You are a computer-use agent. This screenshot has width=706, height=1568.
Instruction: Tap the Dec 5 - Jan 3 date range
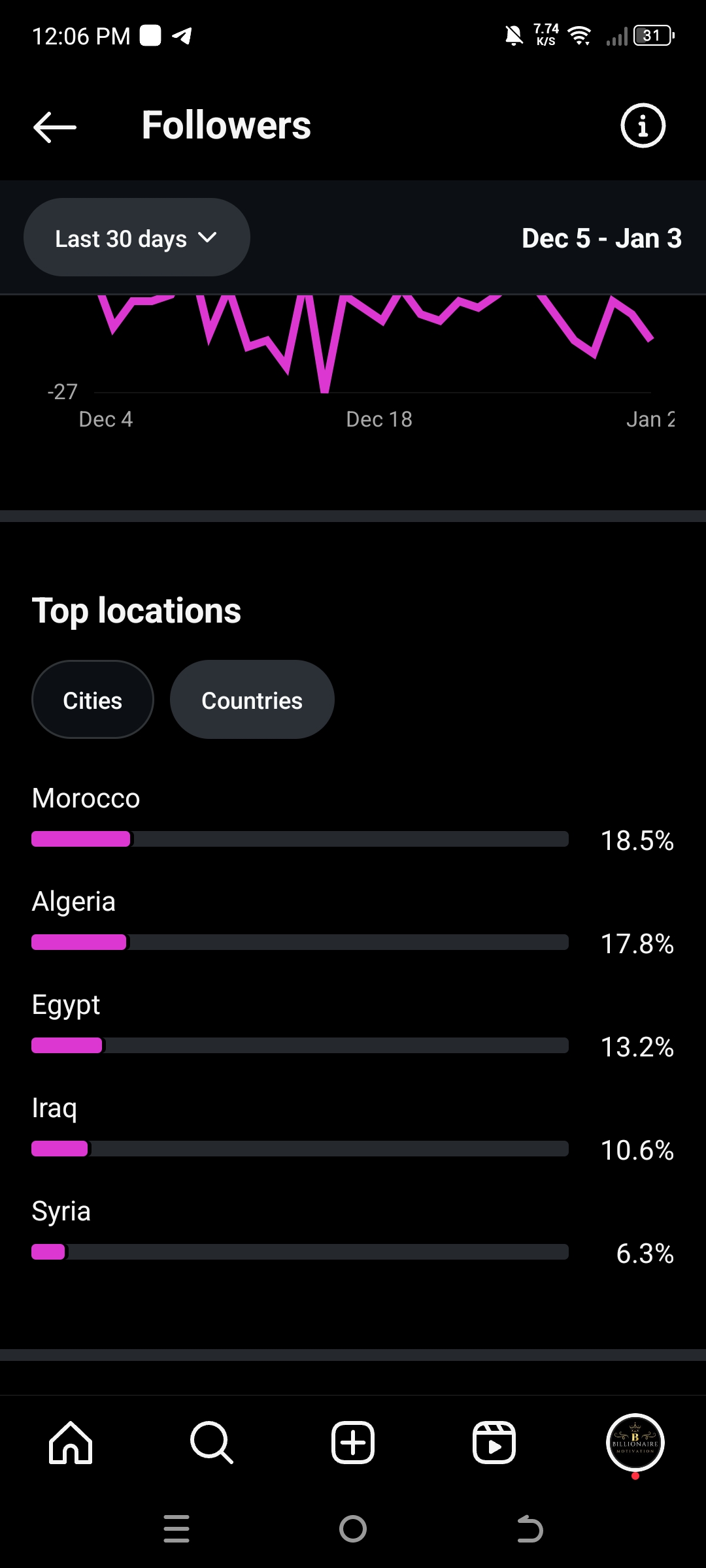click(x=601, y=238)
